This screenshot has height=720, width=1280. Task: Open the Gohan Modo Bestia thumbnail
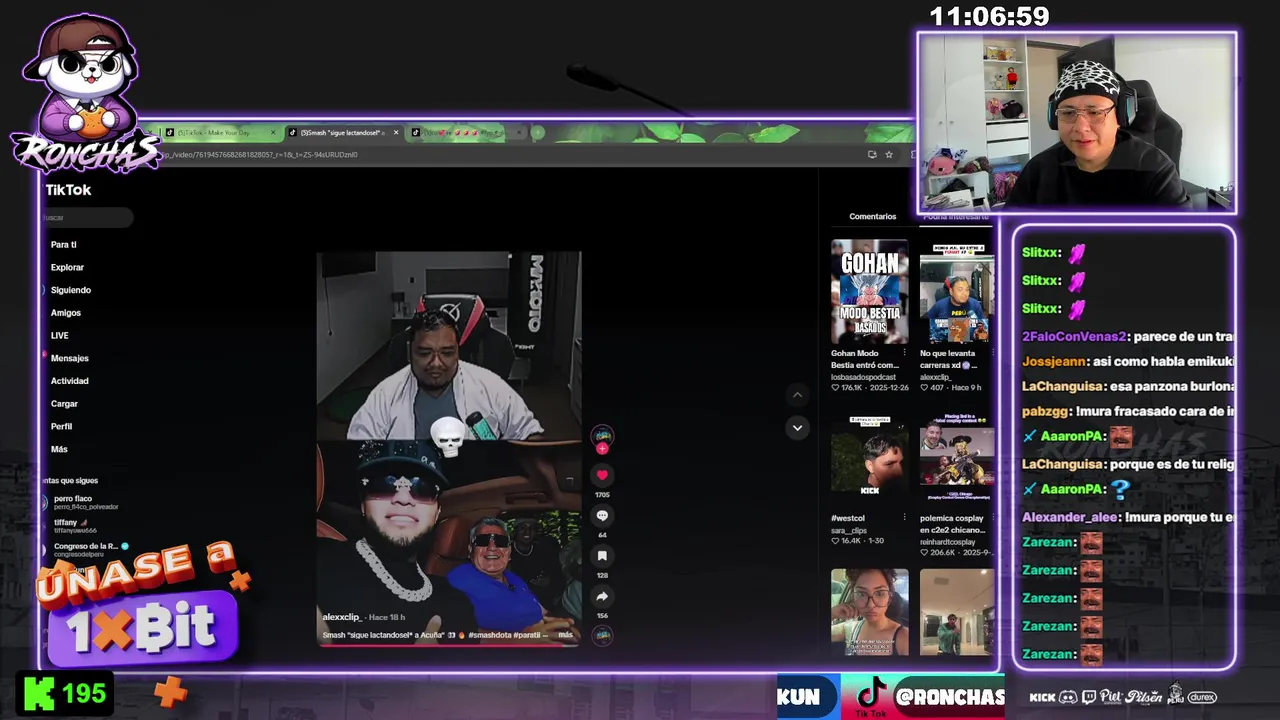pos(869,292)
